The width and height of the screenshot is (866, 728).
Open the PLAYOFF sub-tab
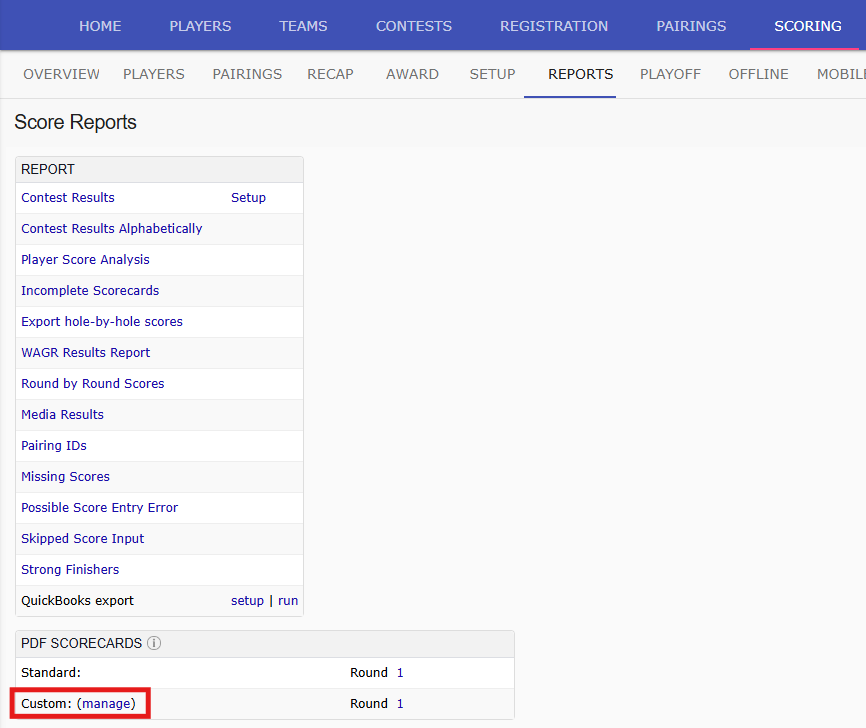[x=670, y=74]
